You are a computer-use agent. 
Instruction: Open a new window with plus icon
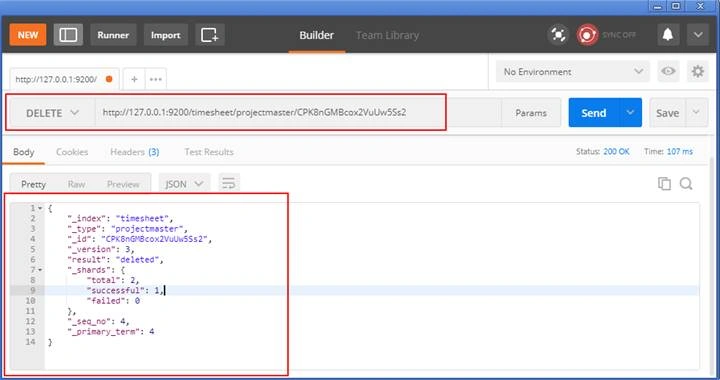click(x=210, y=35)
